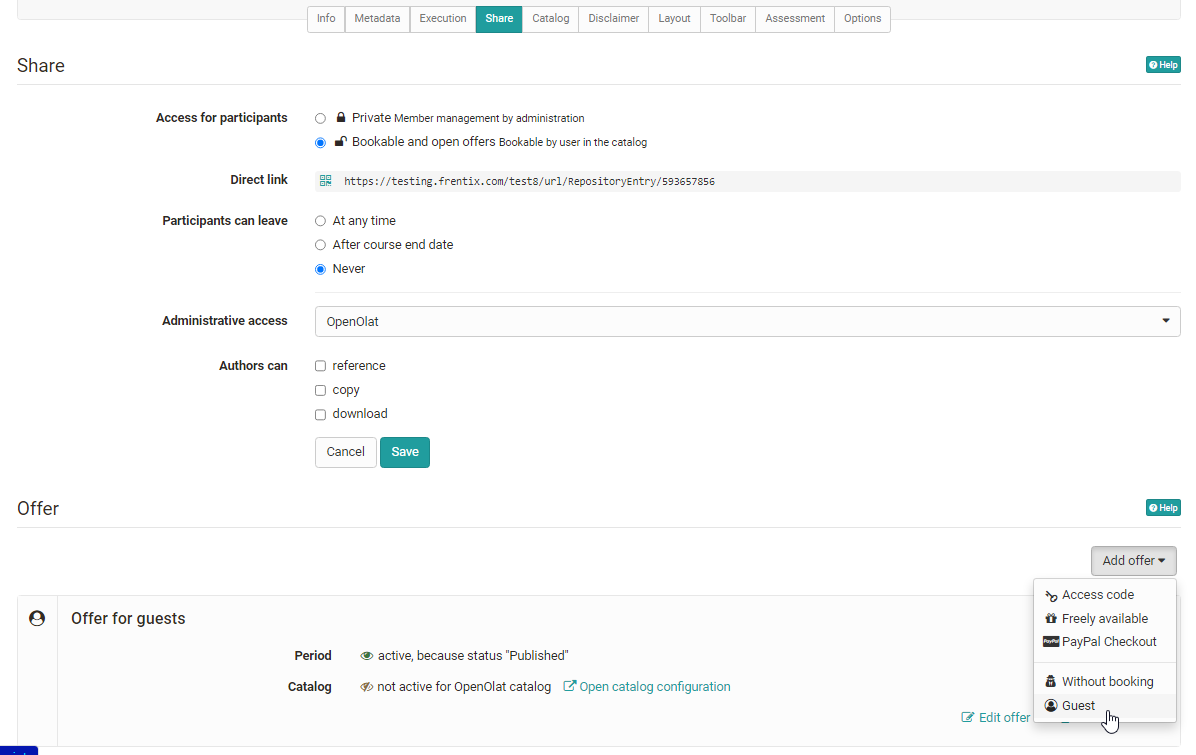Follow the Open catalog configuration link
This screenshot has height=755, width=1196.
point(654,687)
